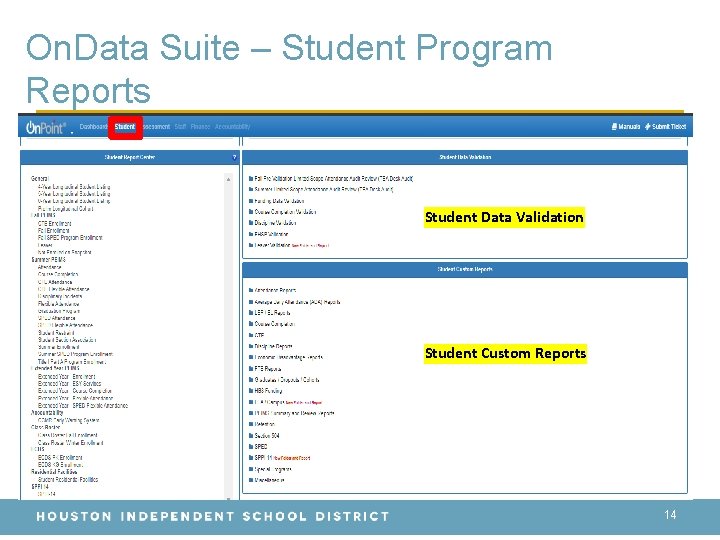Open the Funding Data Validation folder icon
The image size is (720, 540).
251,201
